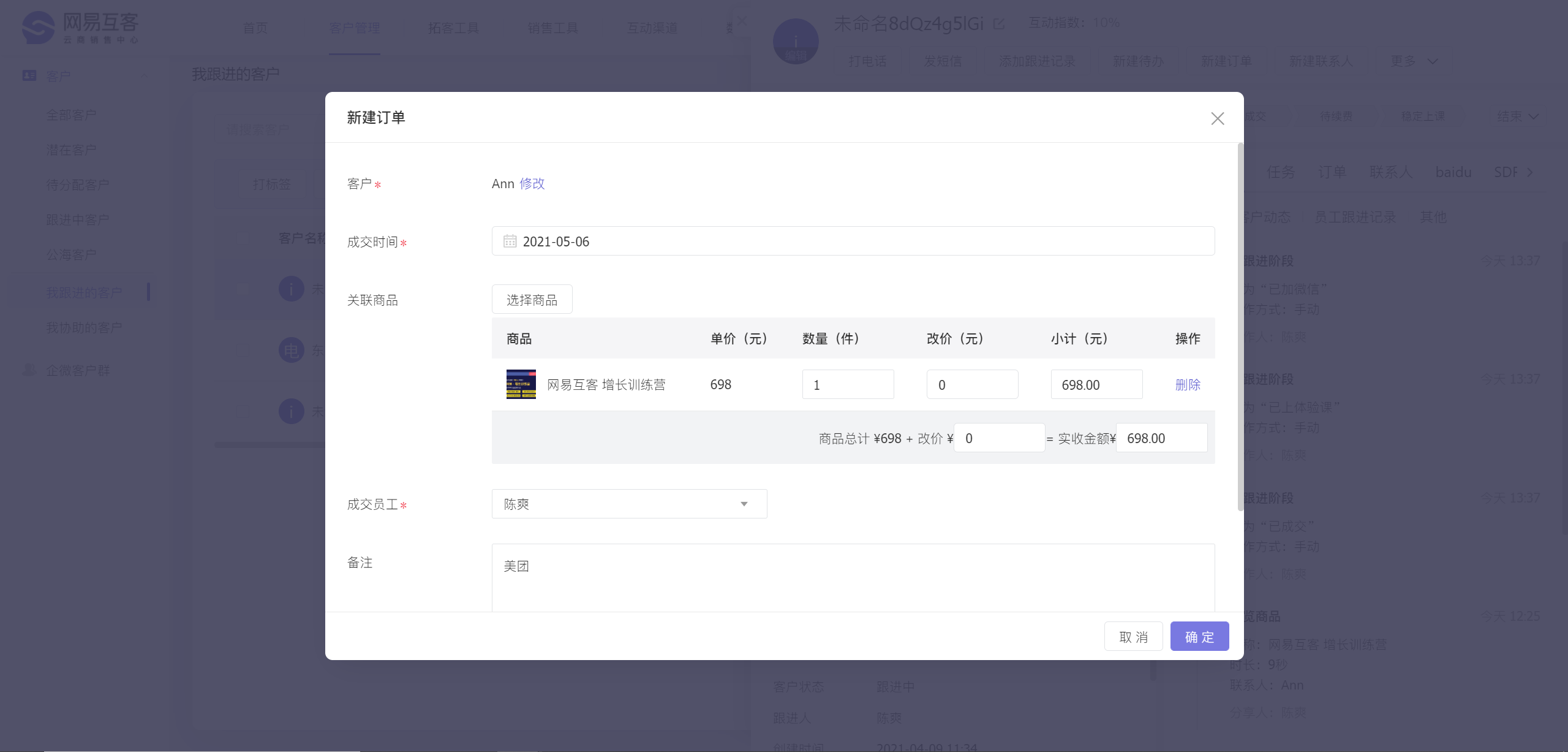Click the third row avatar icon in list
The height and width of the screenshot is (752, 1568).
click(x=292, y=411)
